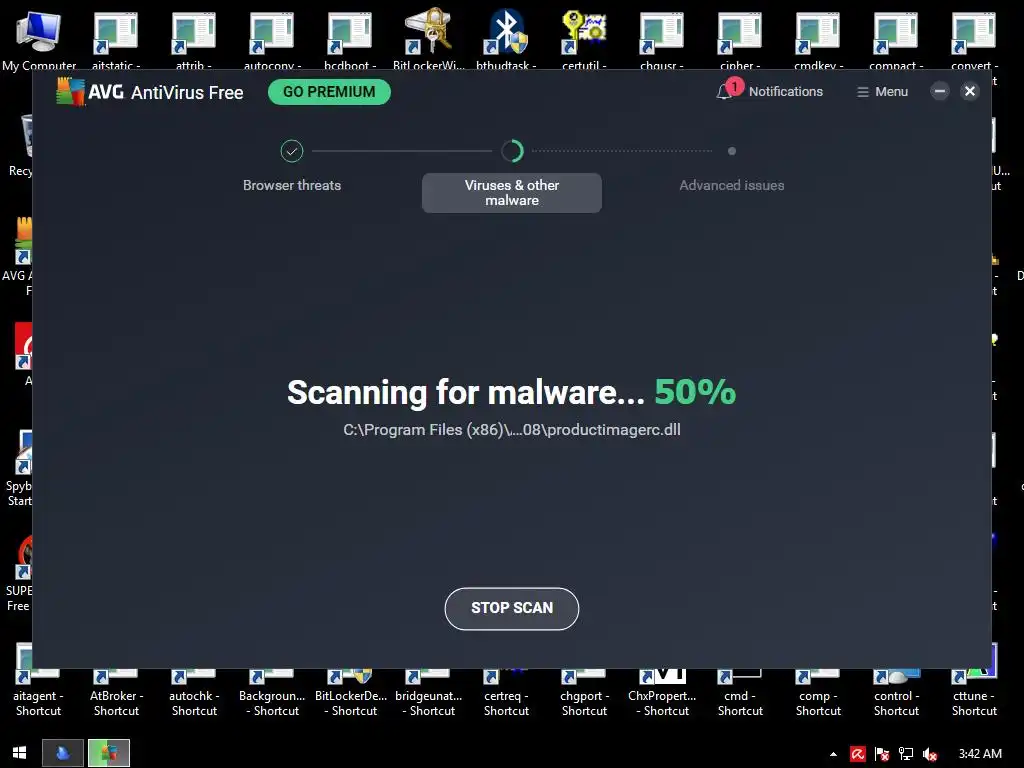Viewport: 1024px width, 768px height.
Task: Select the 'chgport - Shortcut' desktop item
Action: pyautogui.click(x=584, y=692)
